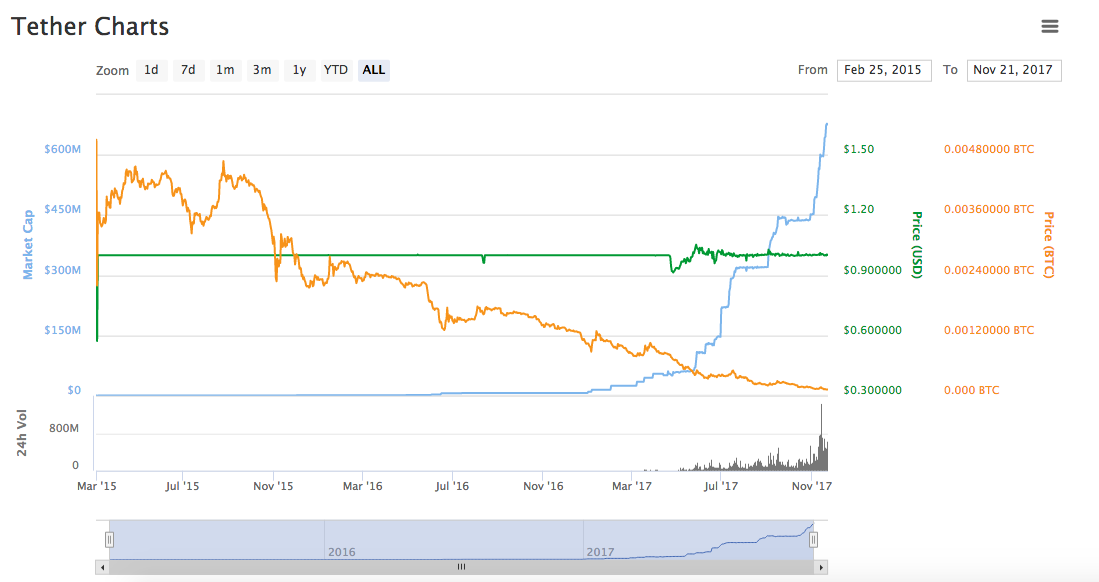The image size is (1099, 582).
Task: Click the $0.300000 USD price label
Action: coord(873,391)
